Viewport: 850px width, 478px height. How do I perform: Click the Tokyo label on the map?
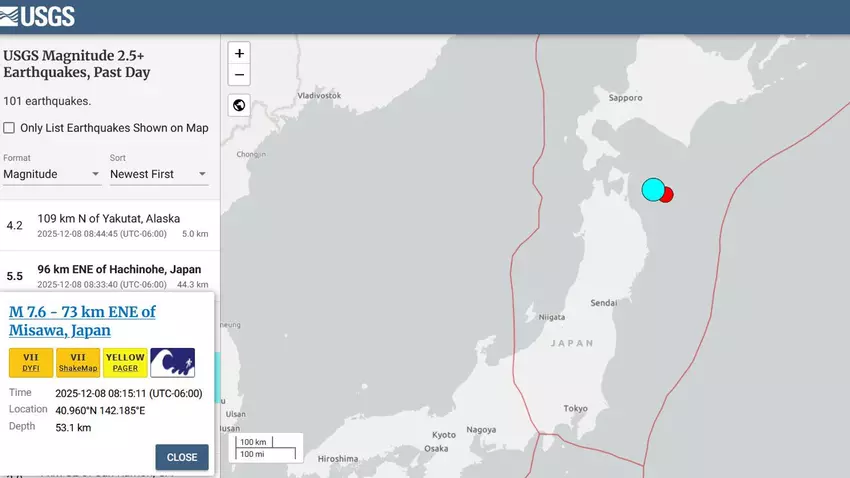pos(575,408)
